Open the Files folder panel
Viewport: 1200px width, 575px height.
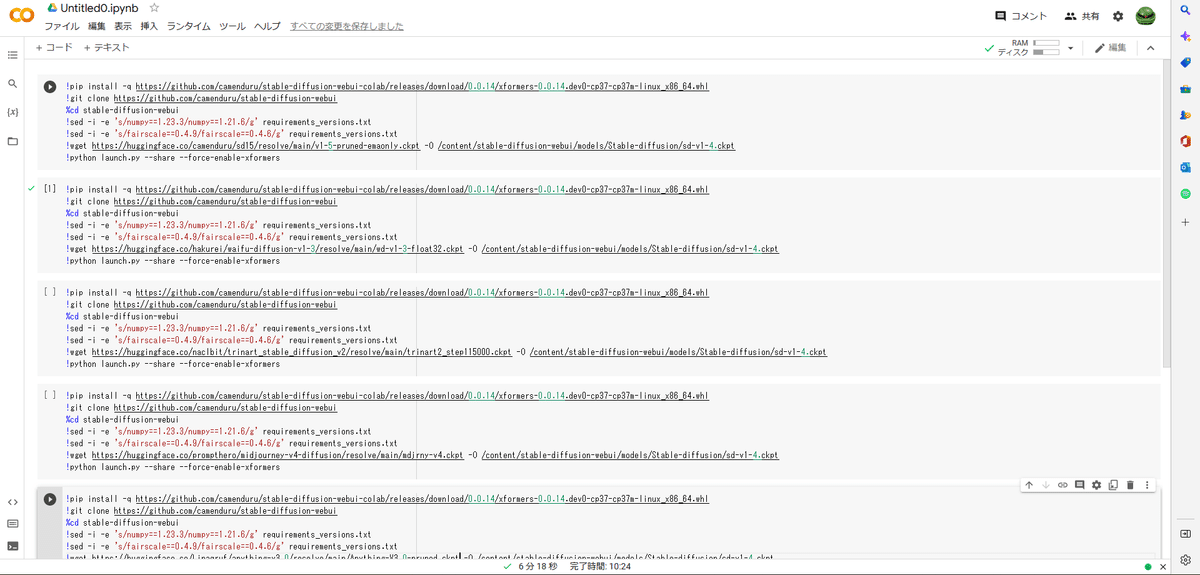(13, 141)
